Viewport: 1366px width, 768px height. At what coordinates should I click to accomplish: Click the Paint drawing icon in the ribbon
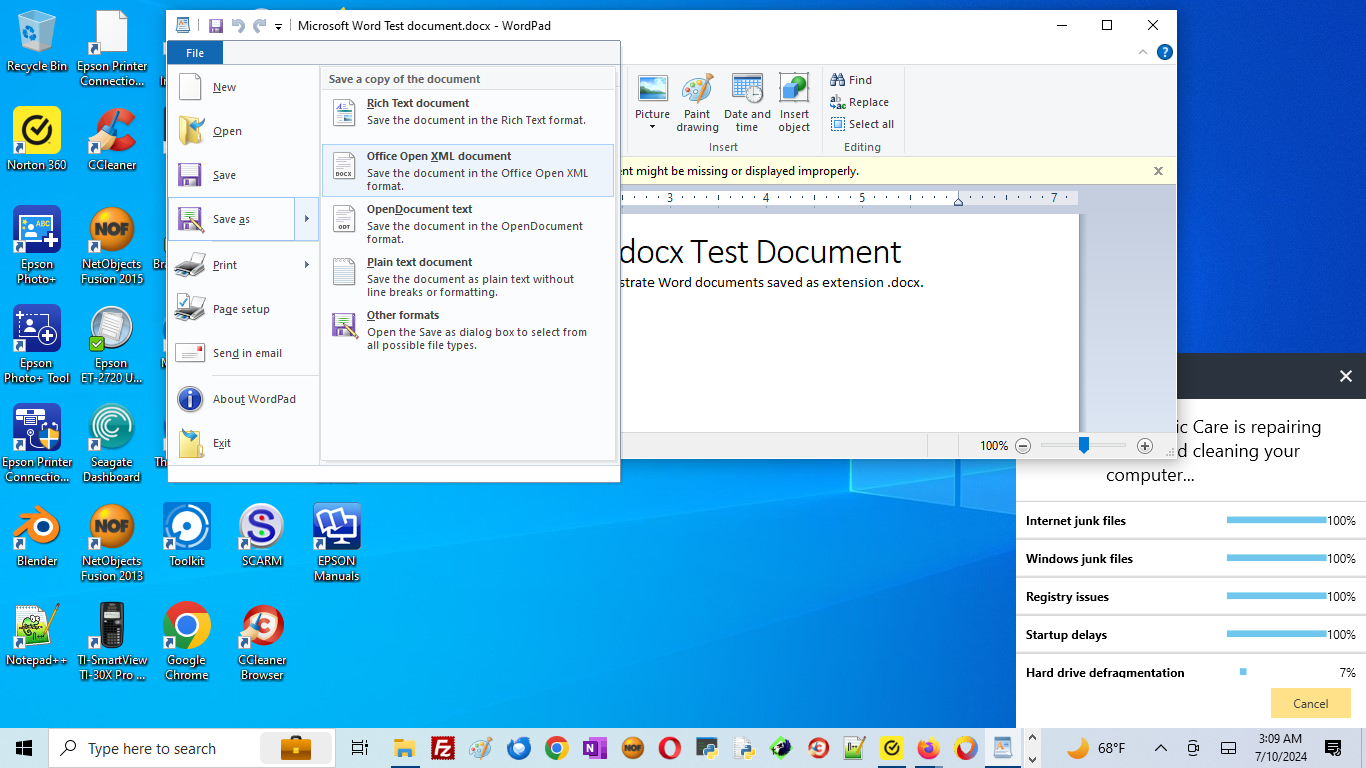(x=697, y=90)
